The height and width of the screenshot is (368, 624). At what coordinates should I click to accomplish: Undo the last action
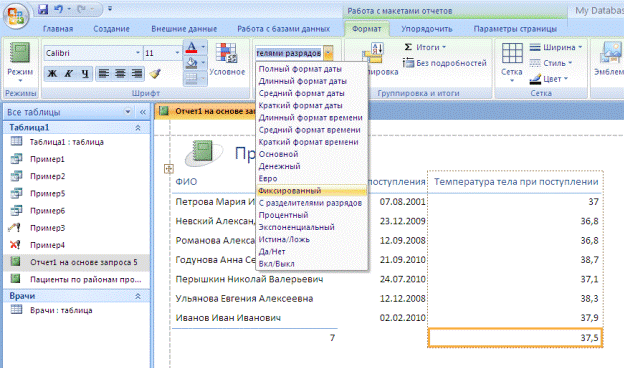[58, 9]
